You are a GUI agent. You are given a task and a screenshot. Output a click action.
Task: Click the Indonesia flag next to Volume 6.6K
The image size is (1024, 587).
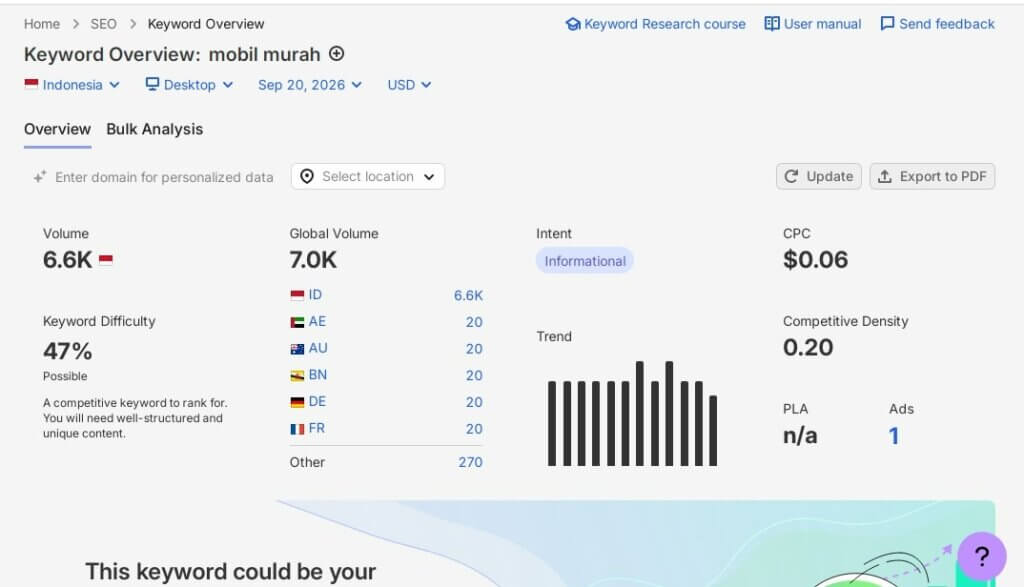pyautogui.click(x=106, y=260)
